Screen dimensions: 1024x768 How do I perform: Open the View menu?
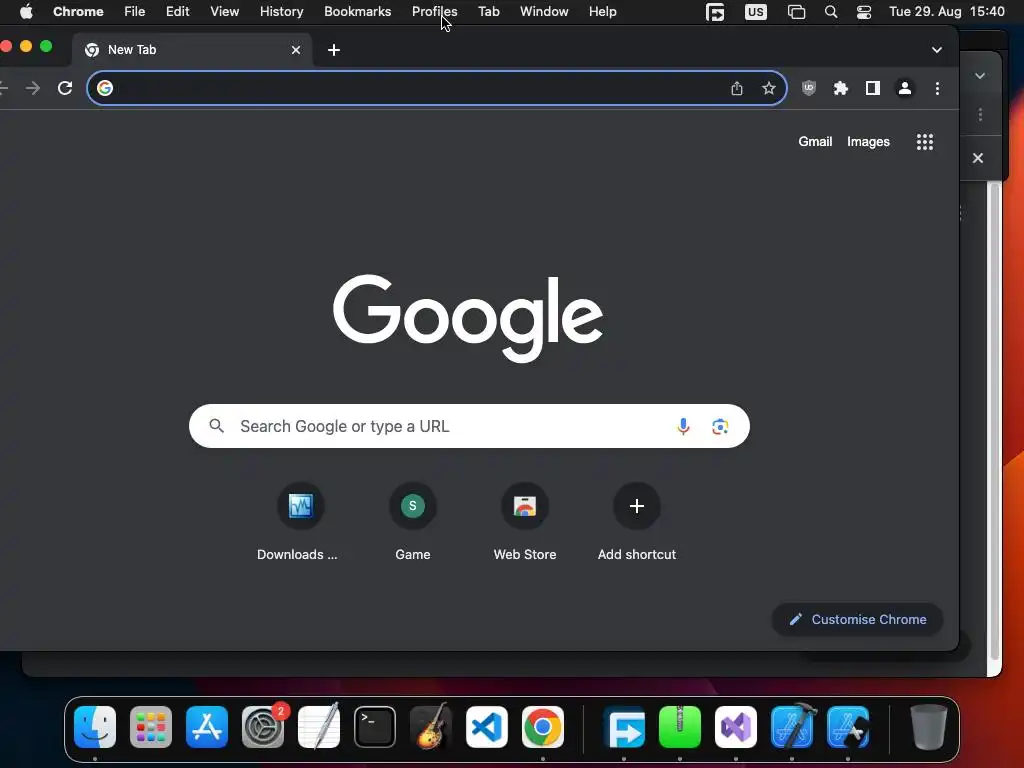(x=225, y=12)
